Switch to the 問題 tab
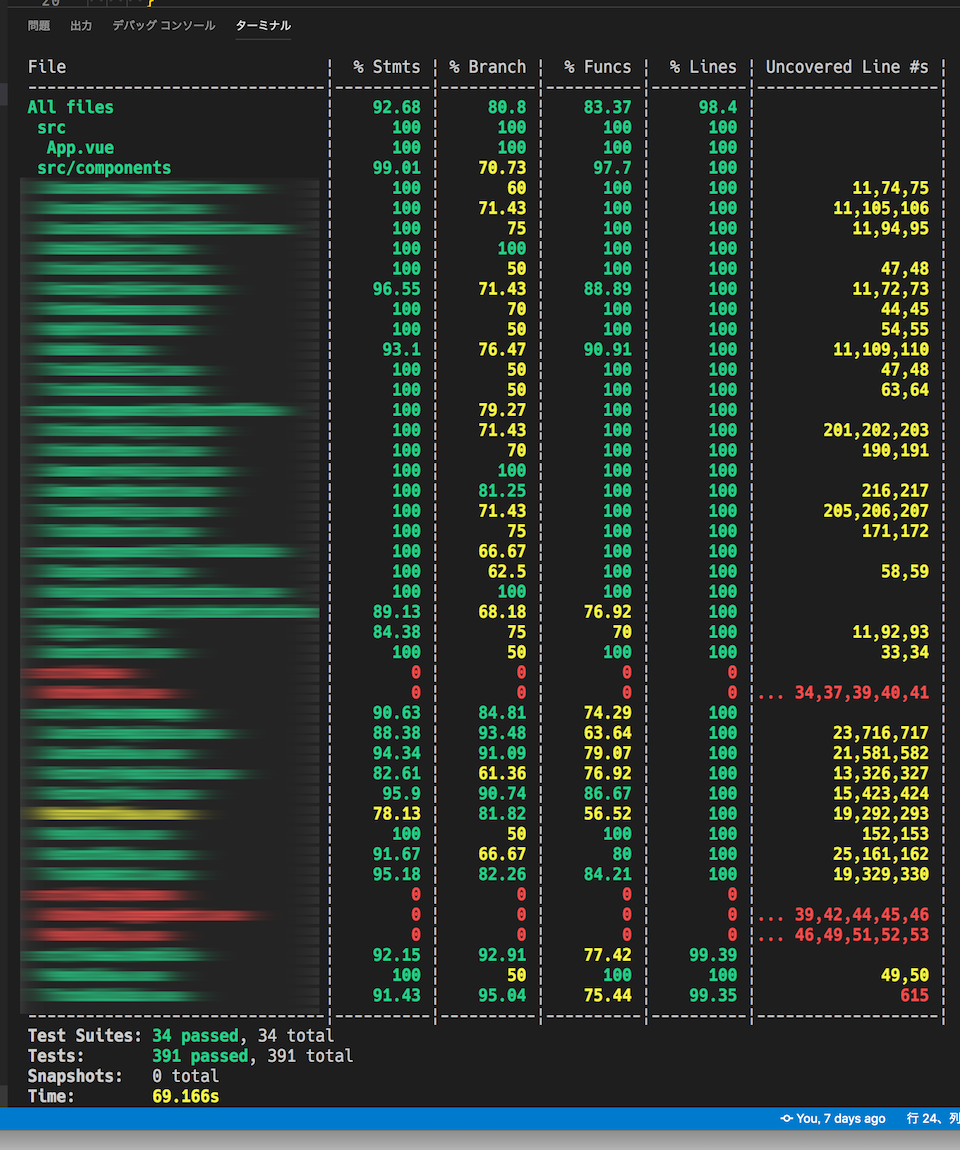This screenshot has height=1150, width=960. point(39,26)
